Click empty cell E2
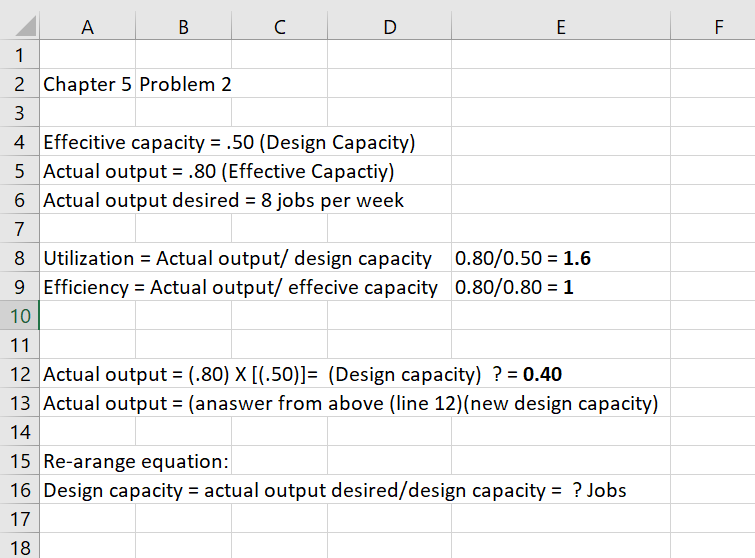 (561, 84)
